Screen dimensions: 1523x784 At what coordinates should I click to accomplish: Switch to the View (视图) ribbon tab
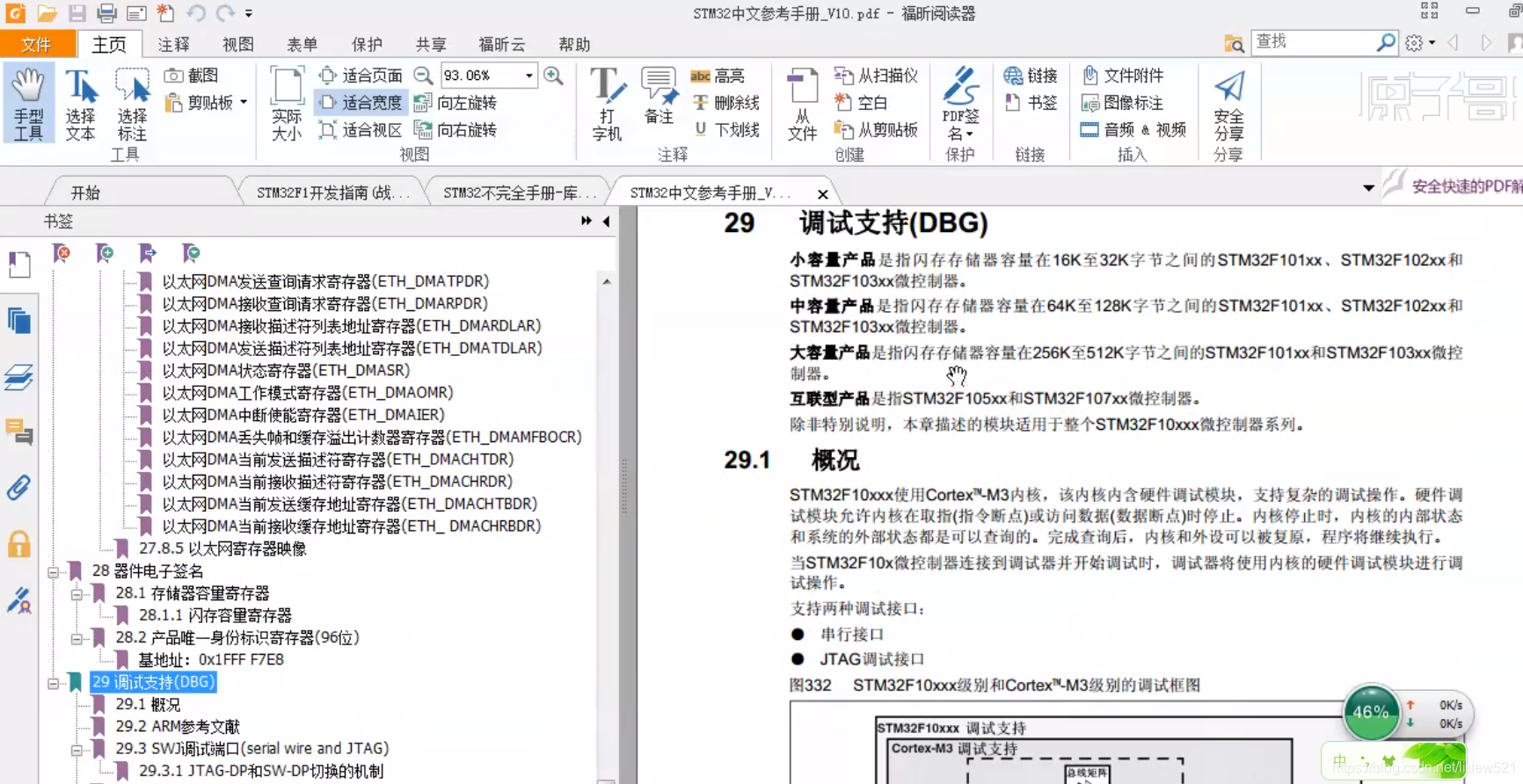pos(237,44)
